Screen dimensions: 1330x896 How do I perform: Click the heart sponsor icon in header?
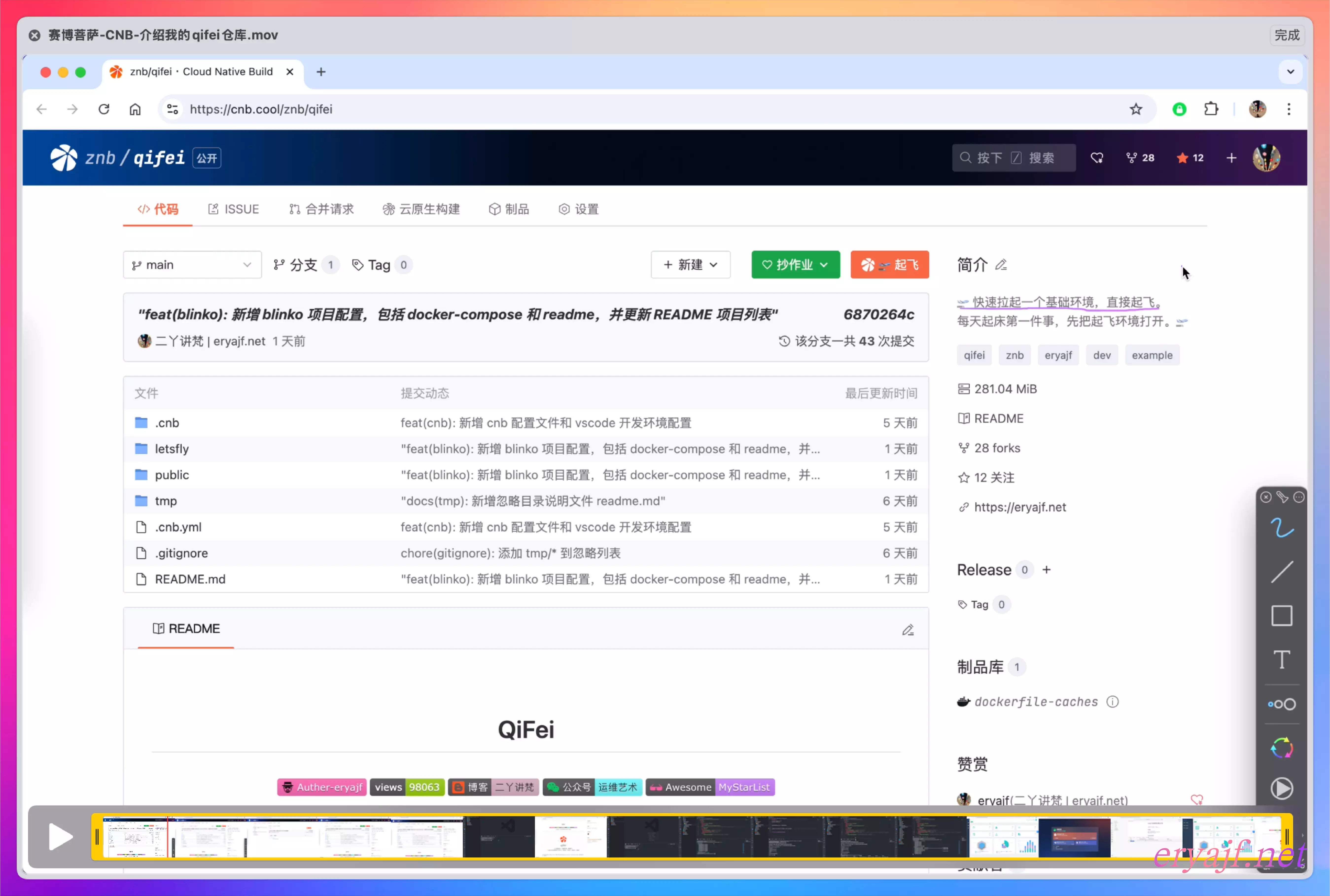[x=1096, y=158]
